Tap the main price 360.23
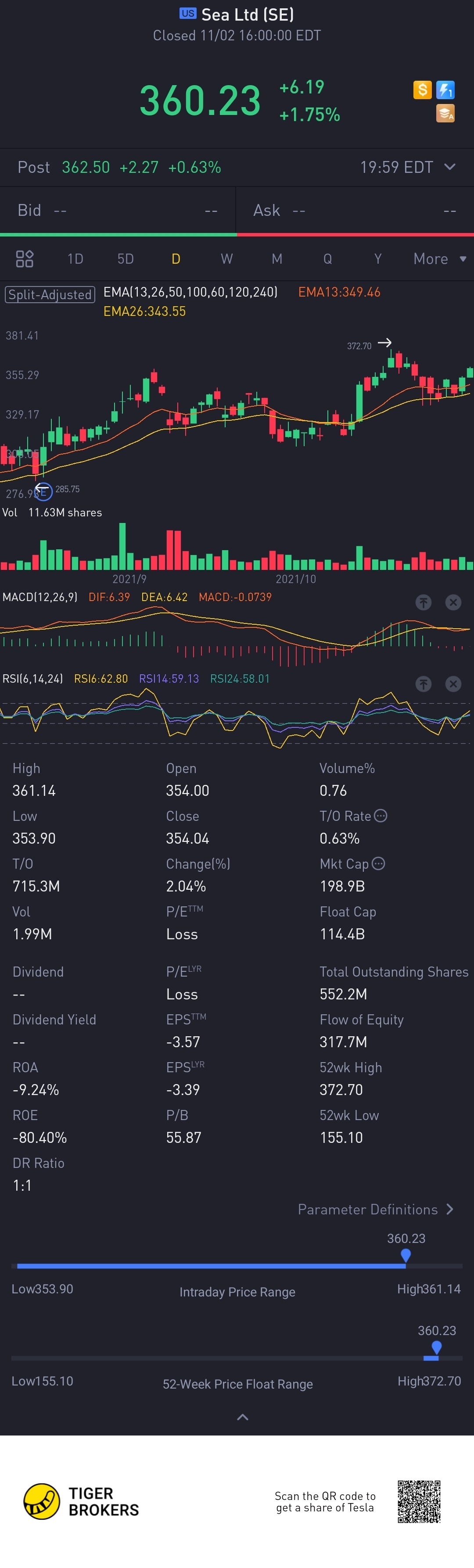Image resolution: width=474 pixels, height=1568 pixels. pyautogui.click(x=200, y=101)
